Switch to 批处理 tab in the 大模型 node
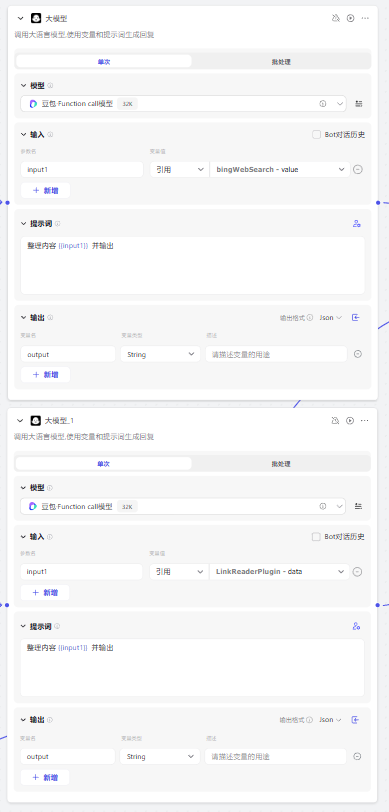The height and width of the screenshot is (812, 389). click(x=281, y=62)
